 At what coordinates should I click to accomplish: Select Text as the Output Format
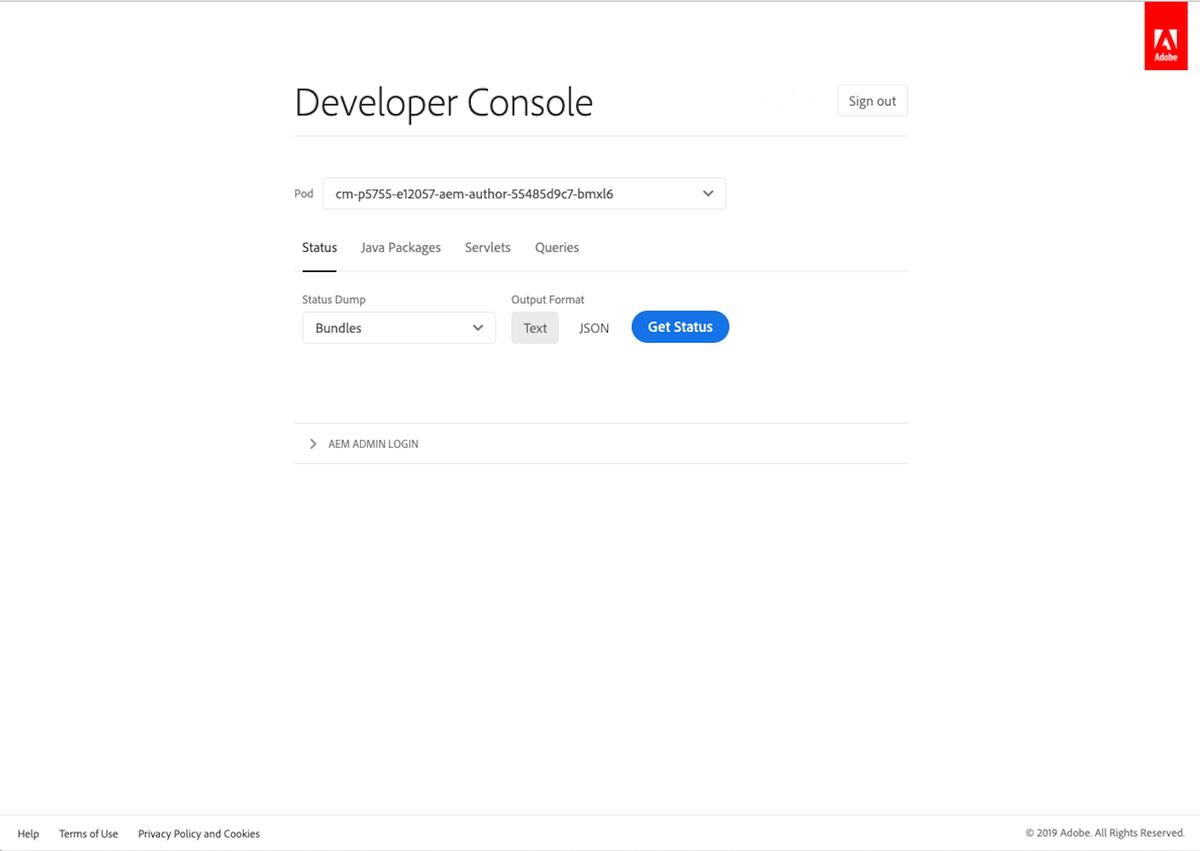[x=535, y=327]
